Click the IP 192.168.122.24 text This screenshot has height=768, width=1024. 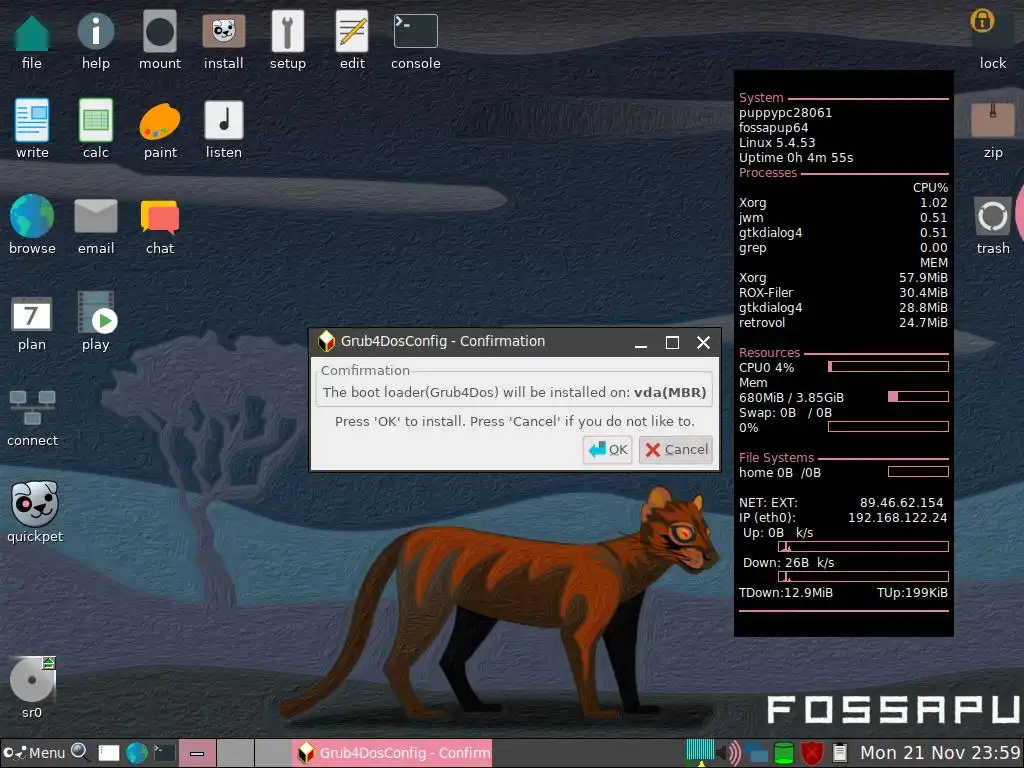[897, 518]
